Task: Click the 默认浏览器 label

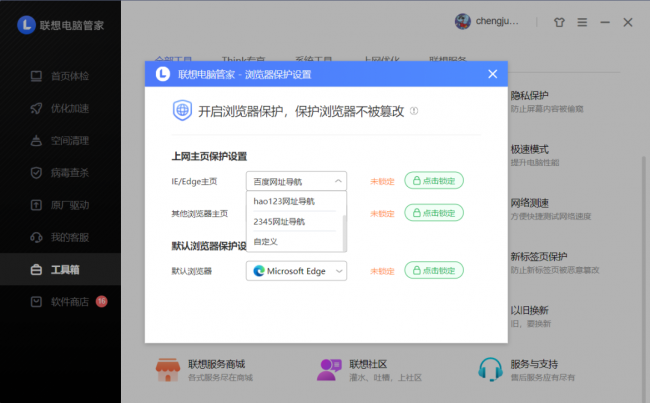Action: pyautogui.click(x=192, y=271)
